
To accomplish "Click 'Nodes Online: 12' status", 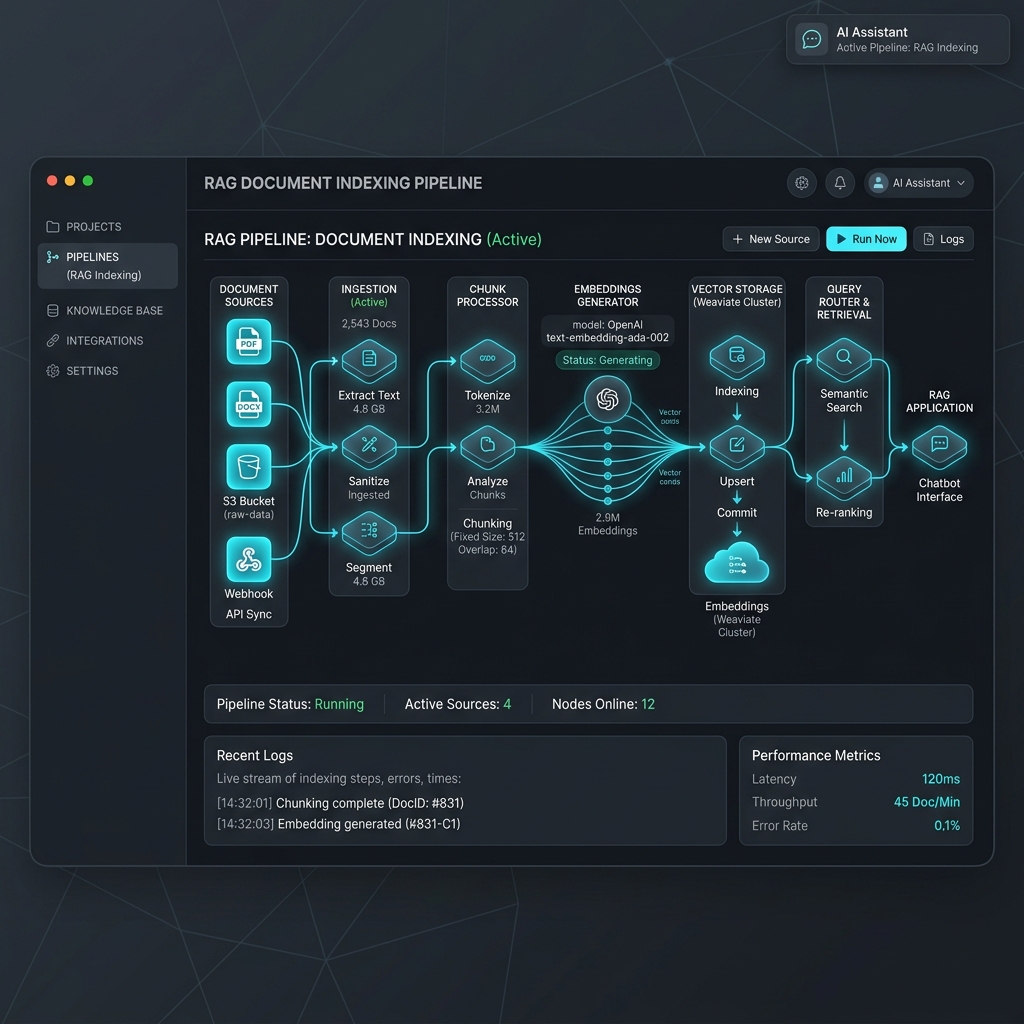I will tap(603, 704).
